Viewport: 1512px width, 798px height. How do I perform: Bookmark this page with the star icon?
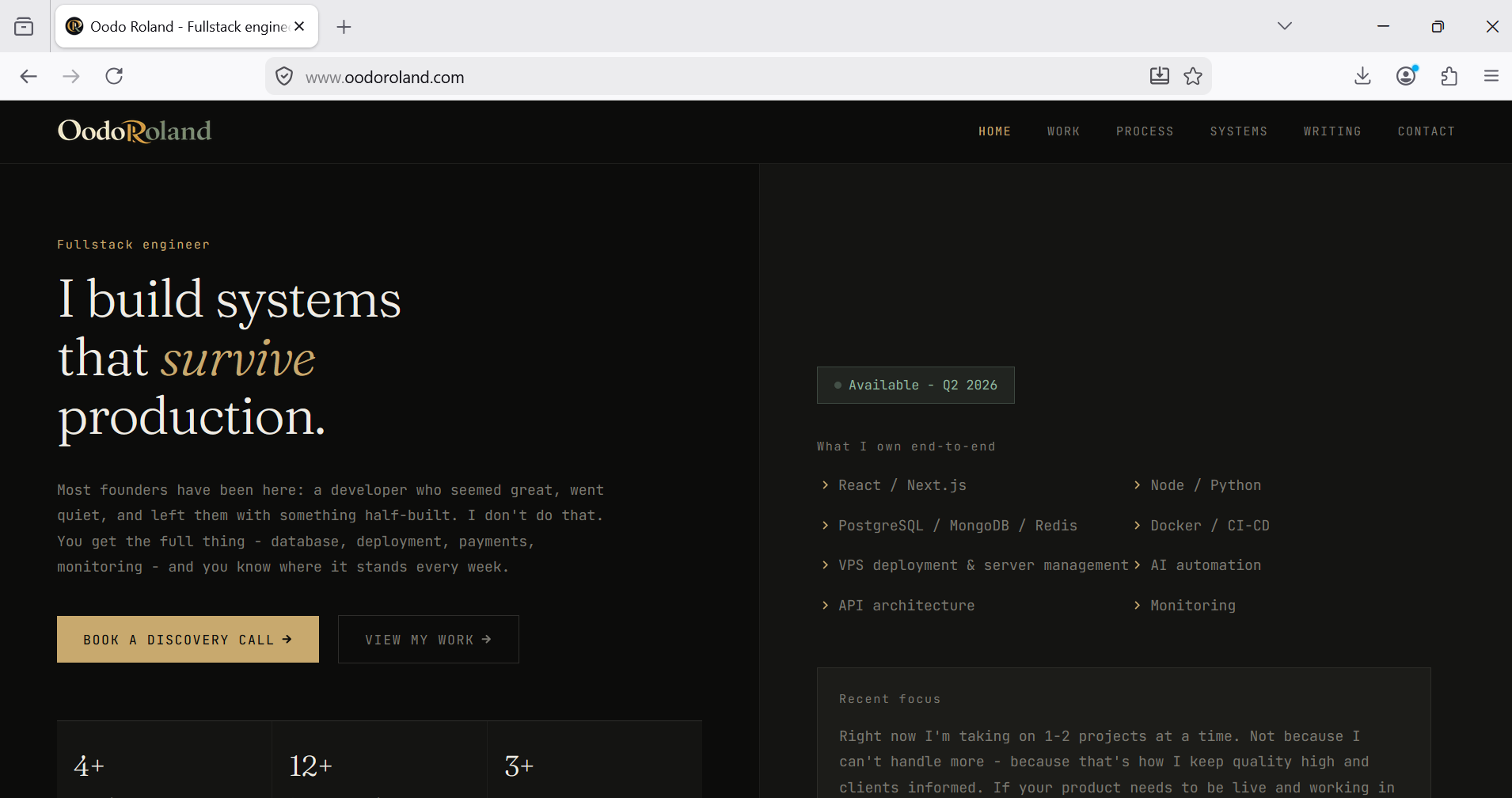(1193, 76)
